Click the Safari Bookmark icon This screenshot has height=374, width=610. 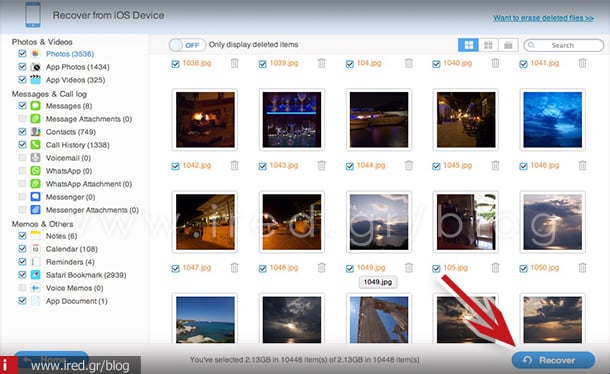tap(35, 275)
